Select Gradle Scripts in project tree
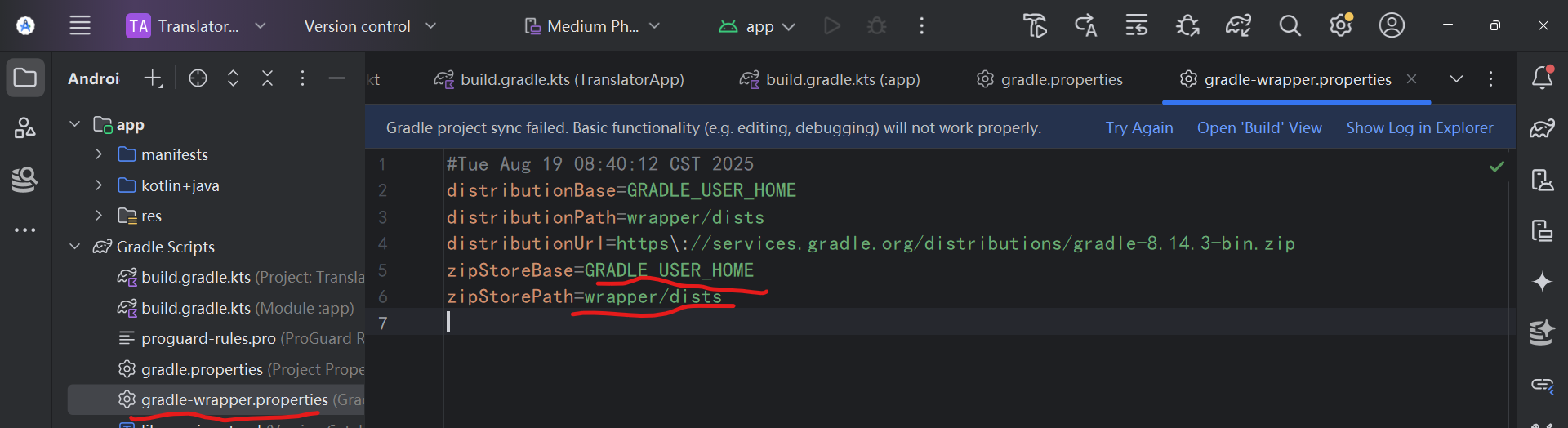 216,247
